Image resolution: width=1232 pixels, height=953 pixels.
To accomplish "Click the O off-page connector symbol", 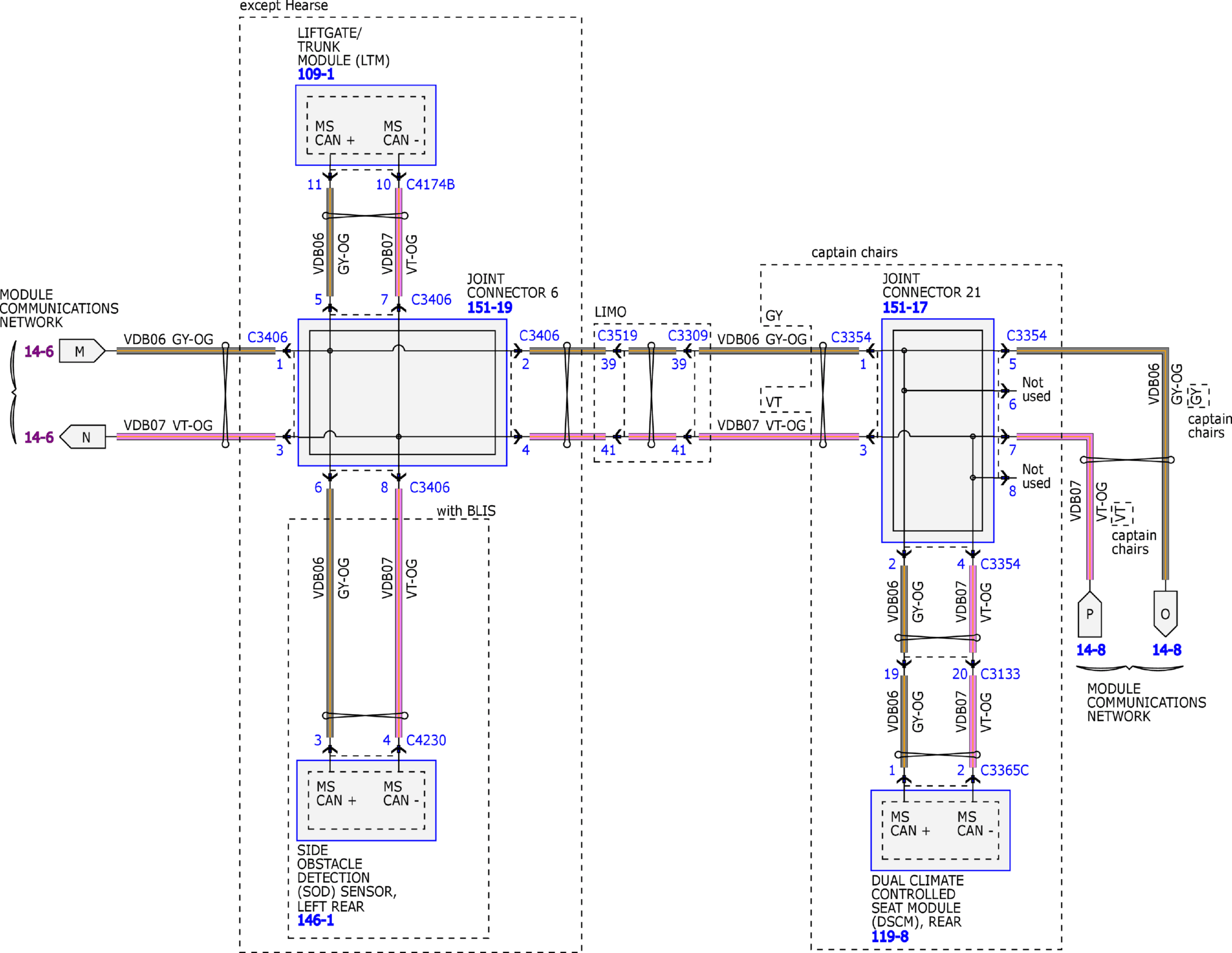I will click(1165, 614).
